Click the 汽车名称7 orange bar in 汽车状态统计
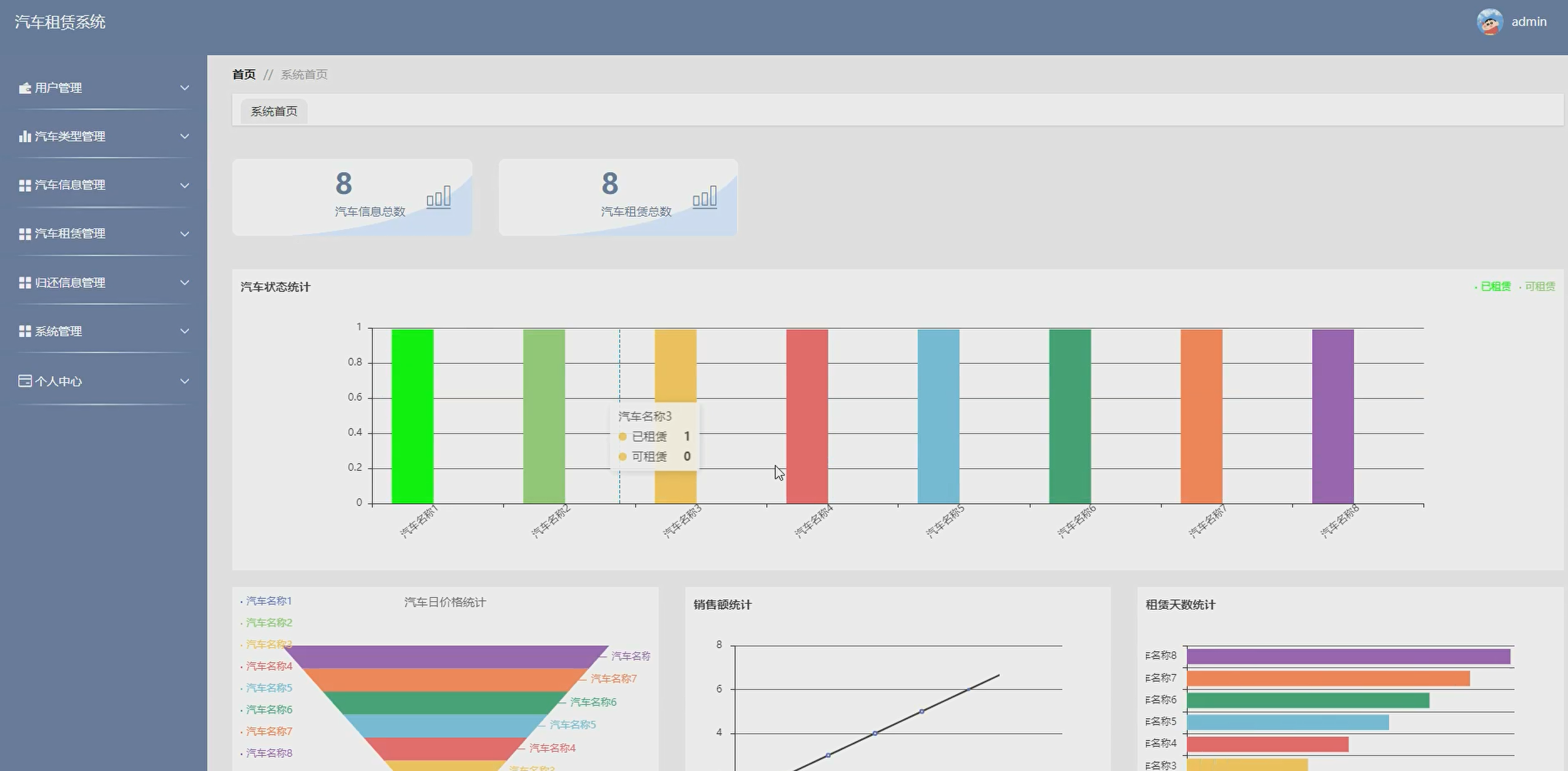This screenshot has width=1568, height=771. point(1201,416)
